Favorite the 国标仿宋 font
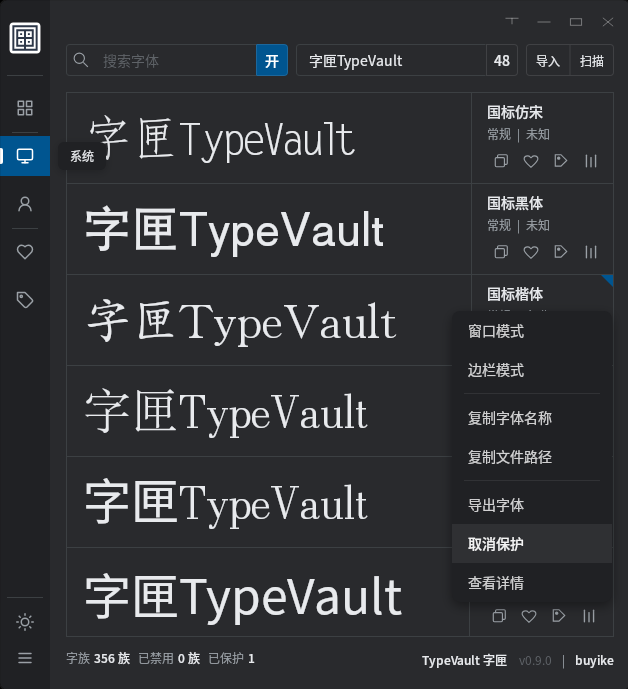 tap(531, 161)
